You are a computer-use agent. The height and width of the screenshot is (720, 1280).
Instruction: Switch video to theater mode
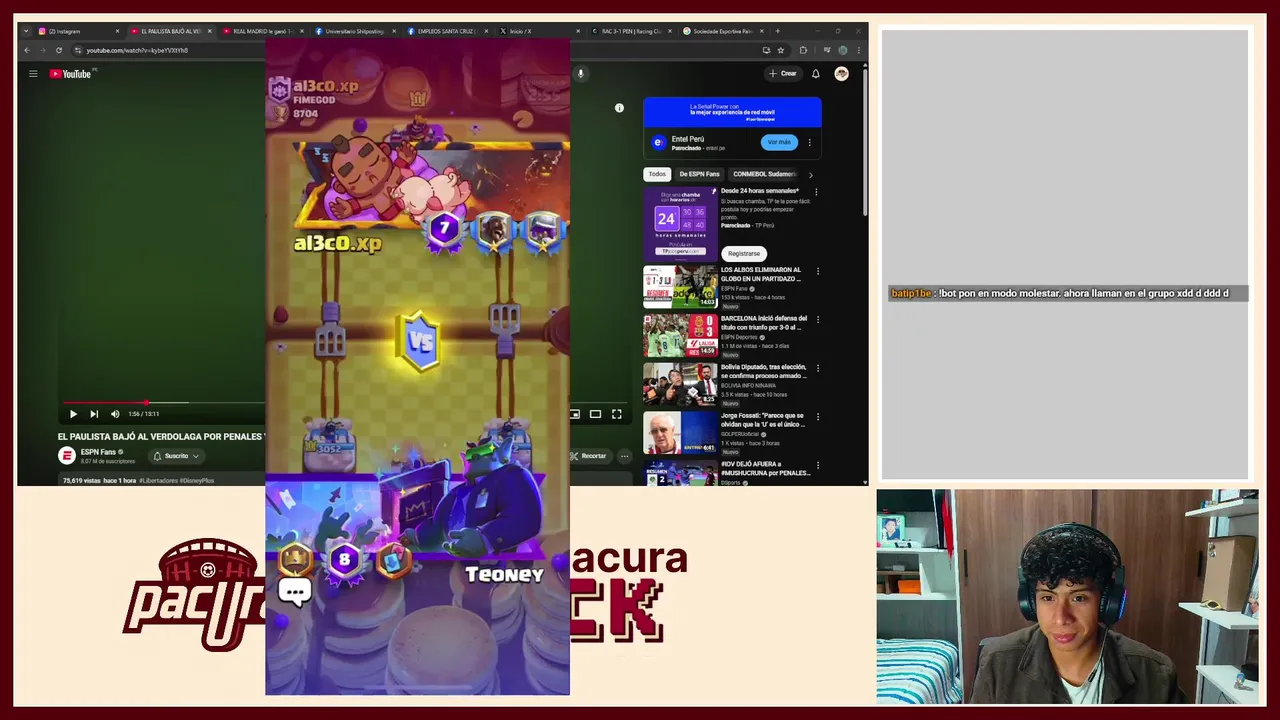pyautogui.click(x=595, y=414)
